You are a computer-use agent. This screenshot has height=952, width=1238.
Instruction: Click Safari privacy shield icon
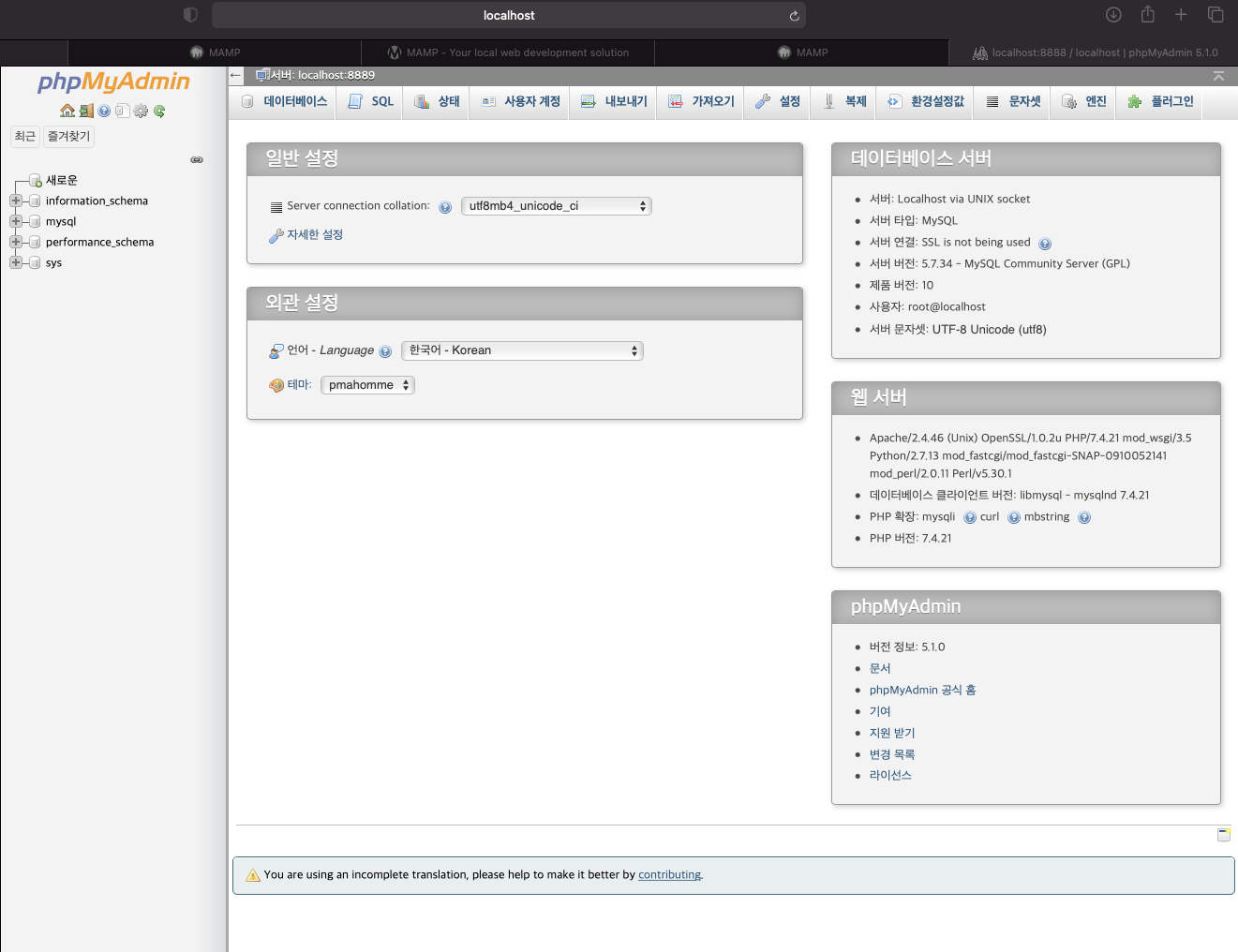point(190,15)
